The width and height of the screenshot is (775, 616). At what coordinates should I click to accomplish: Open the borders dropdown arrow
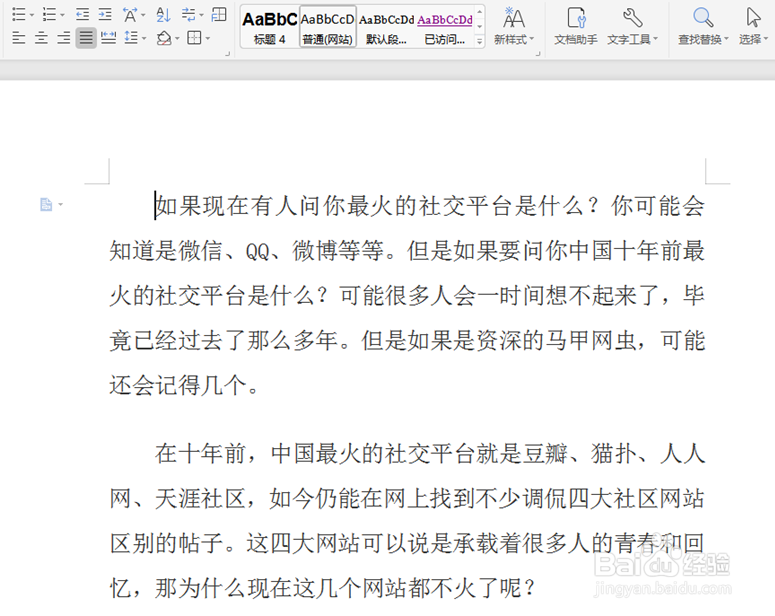point(208,38)
